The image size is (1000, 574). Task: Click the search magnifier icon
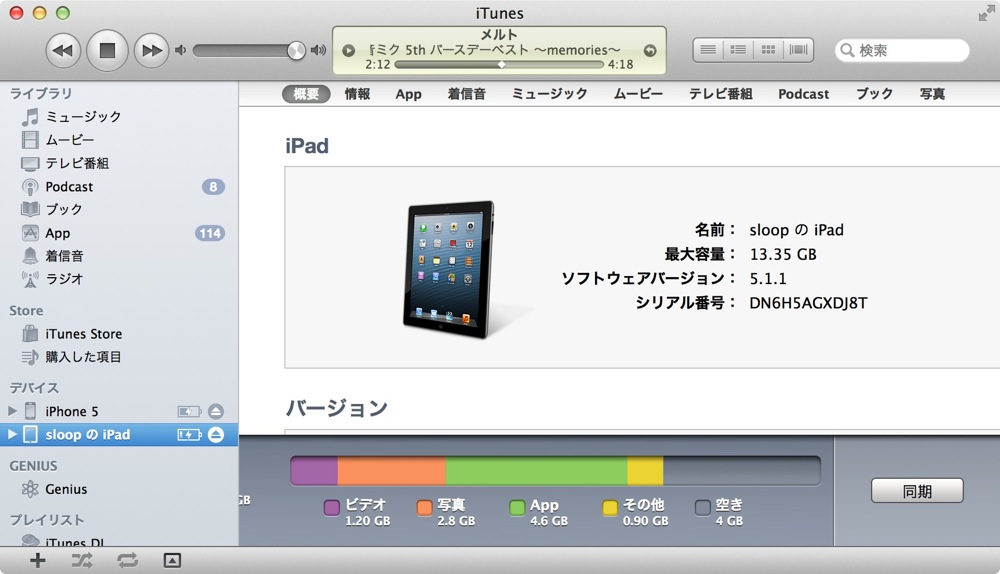[x=847, y=50]
